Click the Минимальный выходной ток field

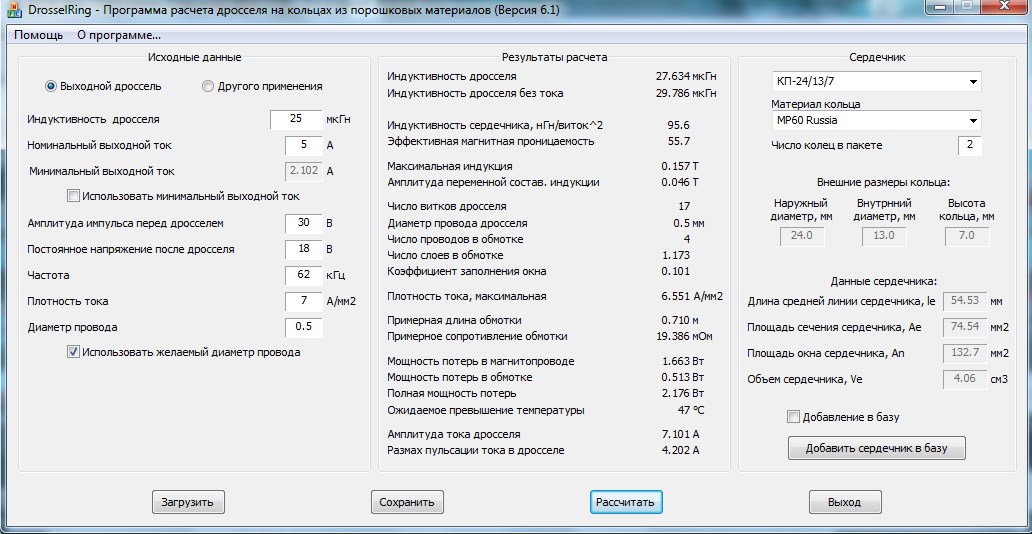[303, 171]
